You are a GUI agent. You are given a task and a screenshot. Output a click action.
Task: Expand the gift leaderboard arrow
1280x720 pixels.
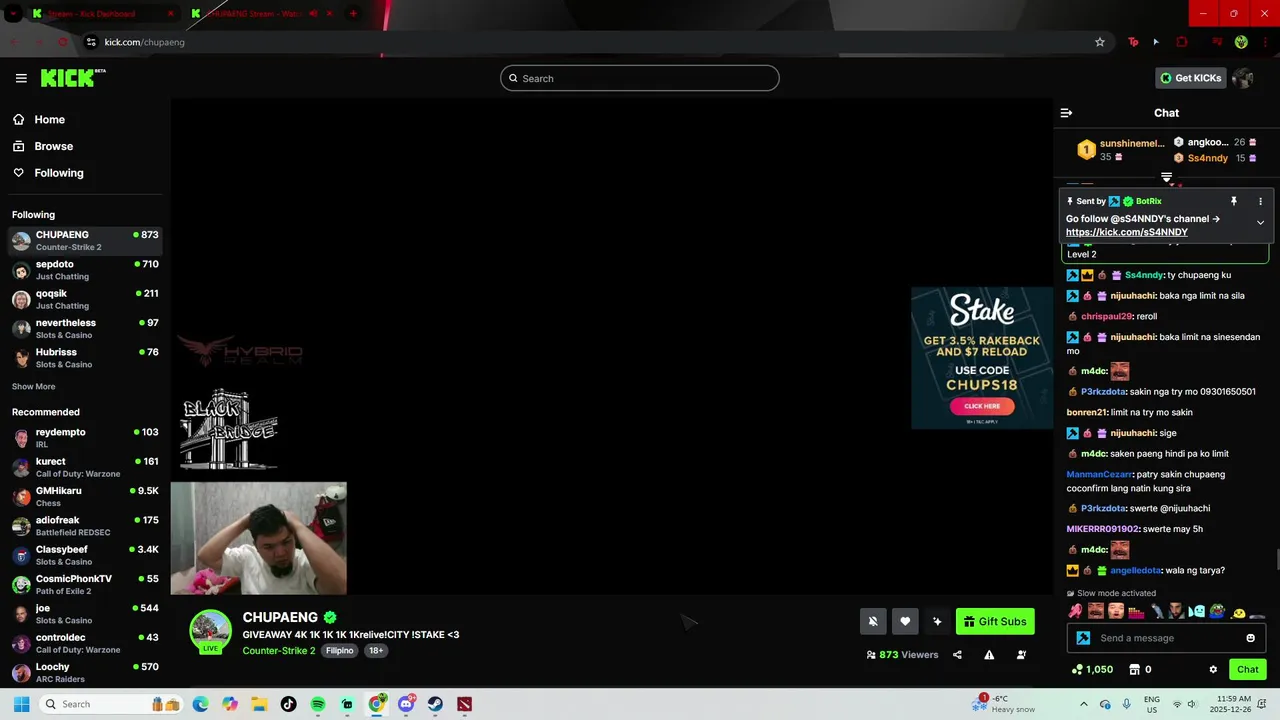1166,177
